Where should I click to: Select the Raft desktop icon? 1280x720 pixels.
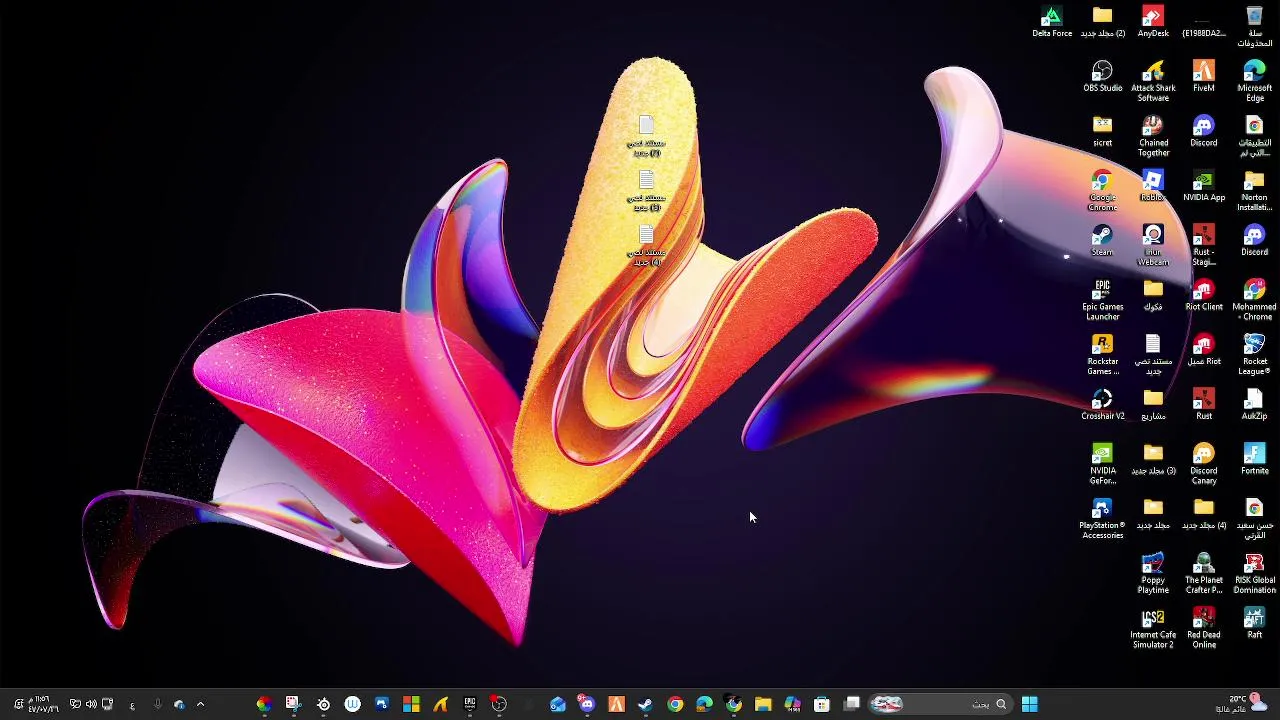tap(1254, 624)
